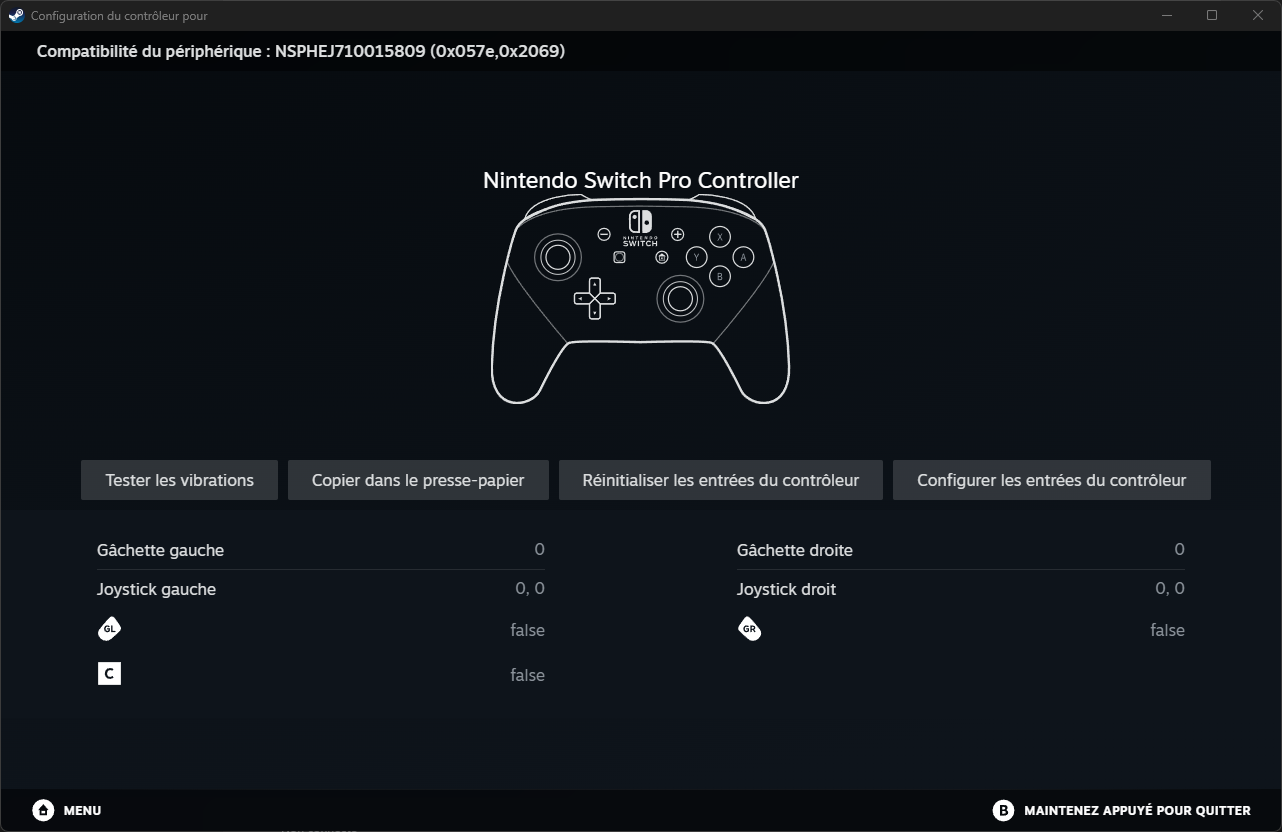Image resolution: width=1282 pixels, height=832 pixels.
Task: Select Copier dans le presse-papier
Action: point(418,480)
